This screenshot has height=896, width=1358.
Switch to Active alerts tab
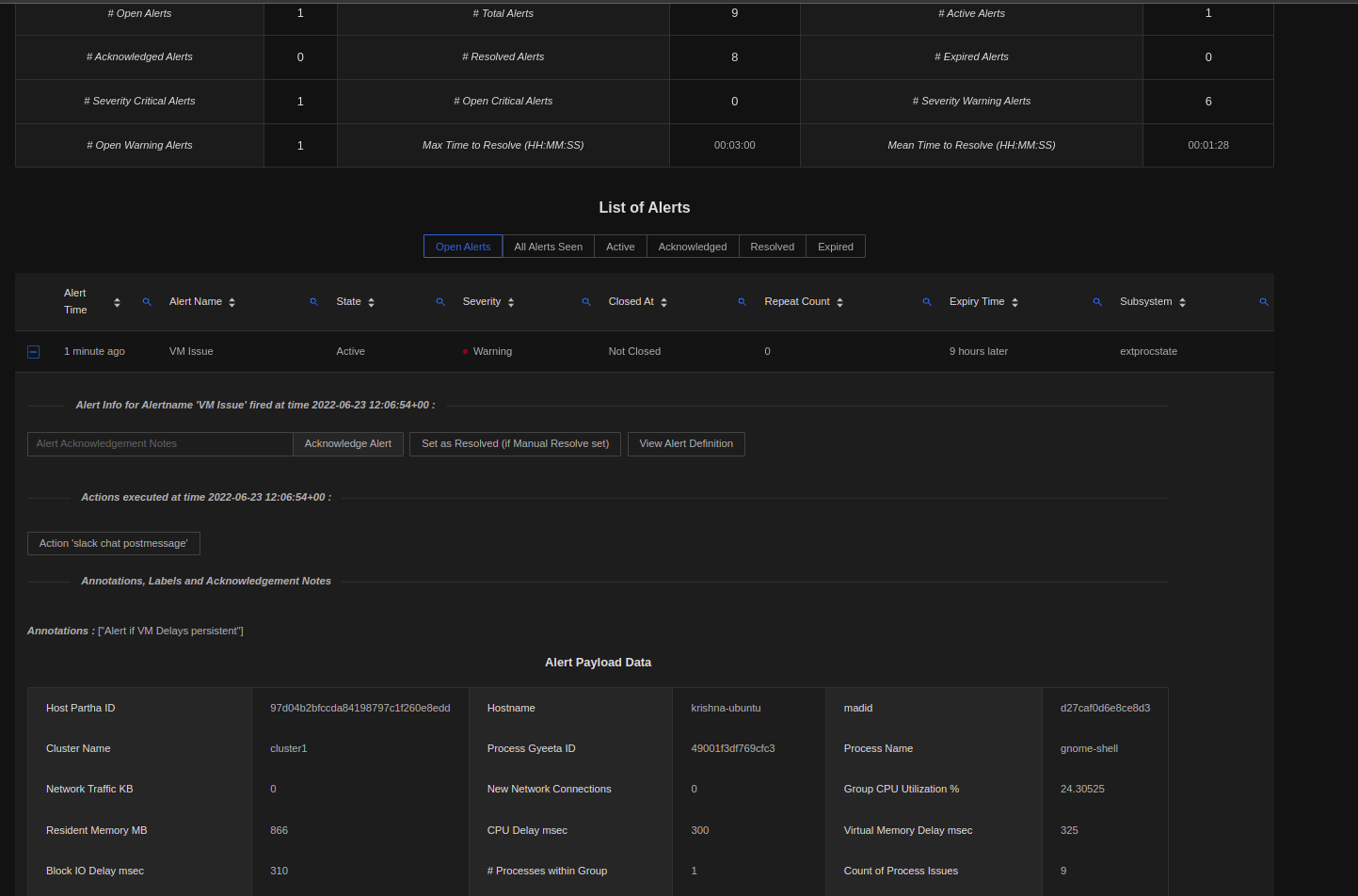pos(620,247)
